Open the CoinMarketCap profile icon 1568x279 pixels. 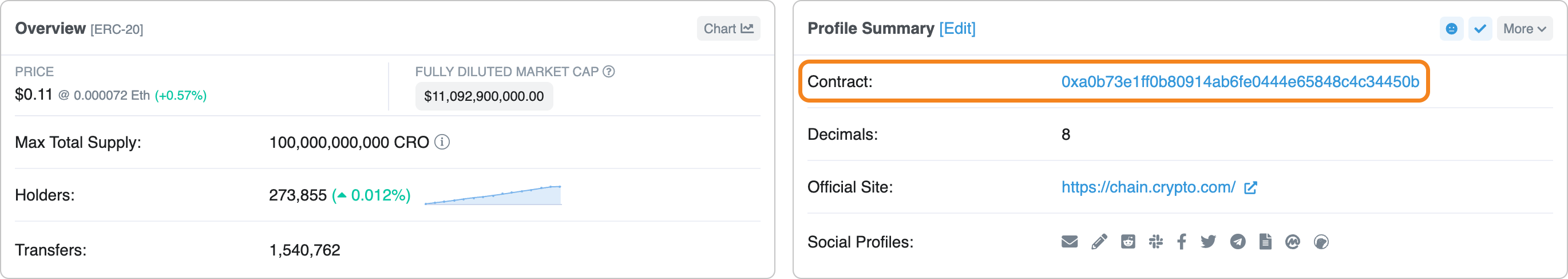tap(1293, 242)
